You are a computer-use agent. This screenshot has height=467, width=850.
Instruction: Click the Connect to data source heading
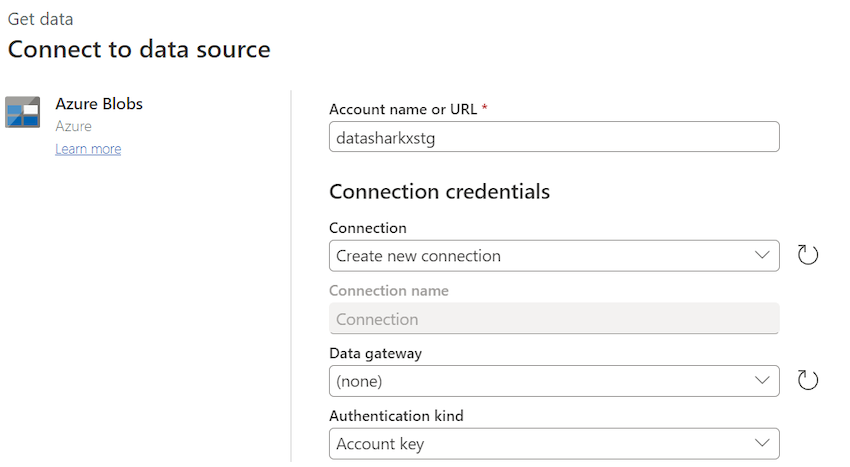139,49
